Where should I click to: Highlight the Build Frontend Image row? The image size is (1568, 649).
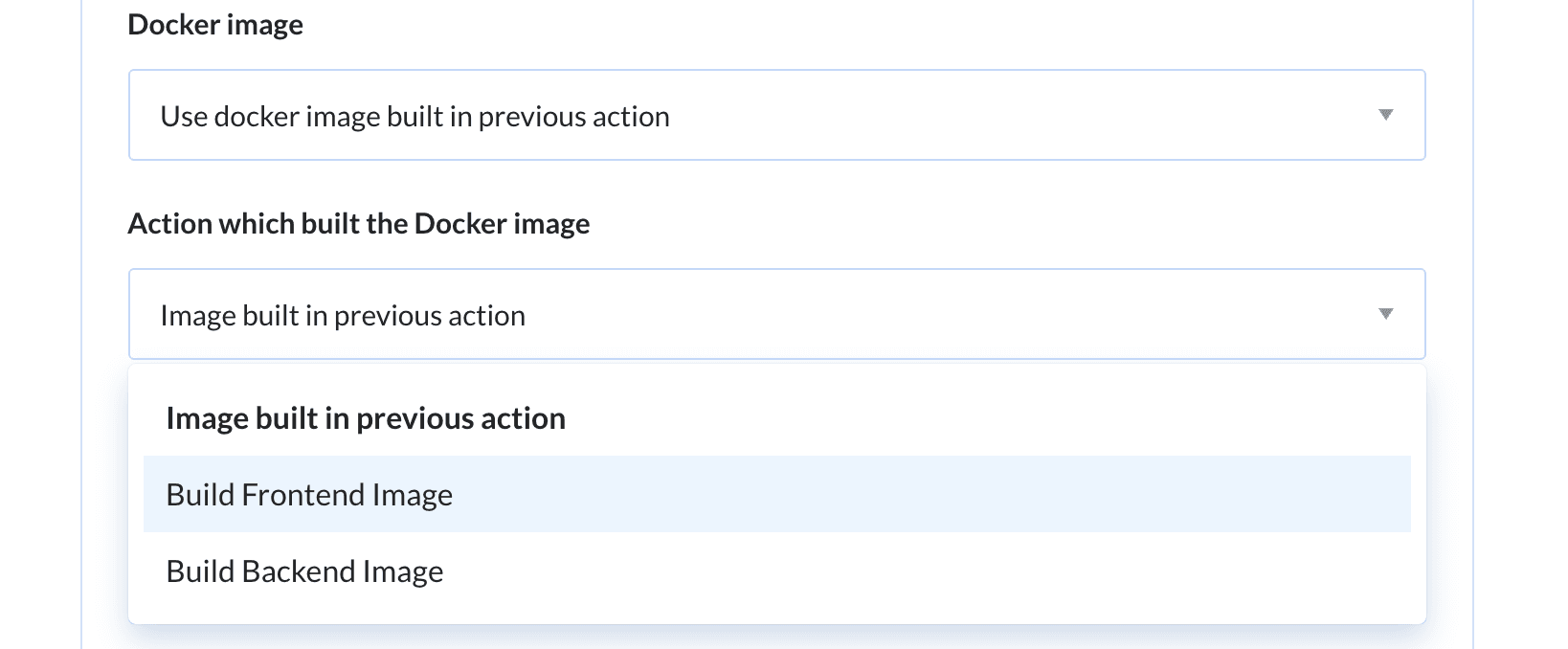click(x=776, y=494)
